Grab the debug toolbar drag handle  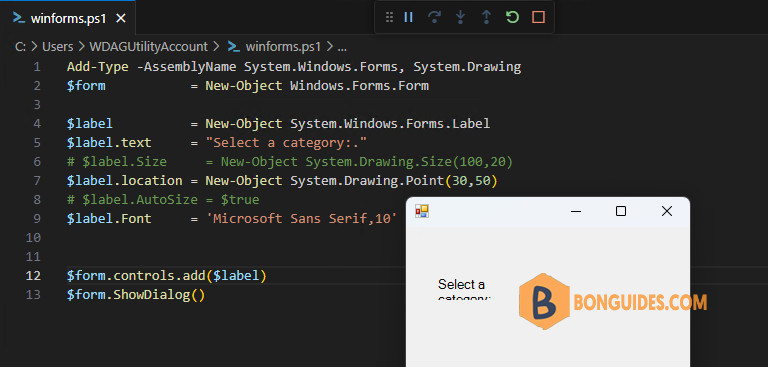(389, 18)
